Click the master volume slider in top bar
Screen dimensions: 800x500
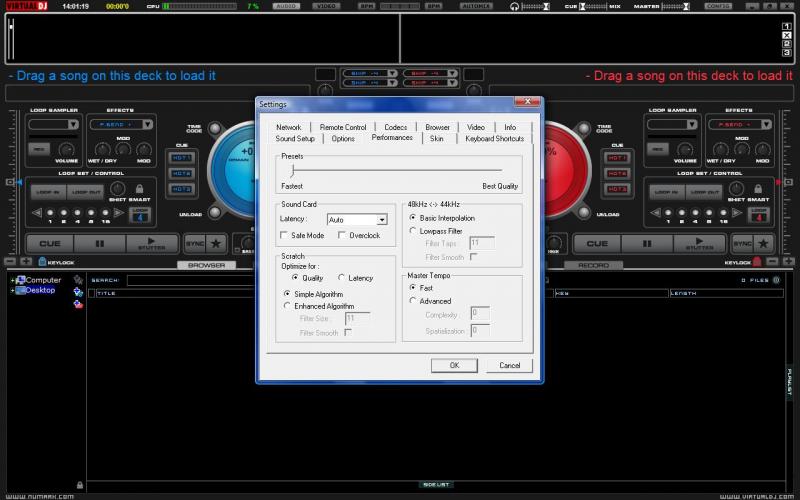(x=676, y=6)
